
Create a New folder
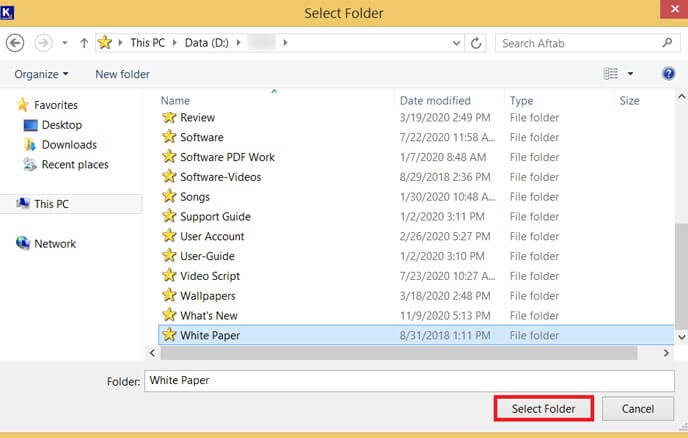pos(122,74)
